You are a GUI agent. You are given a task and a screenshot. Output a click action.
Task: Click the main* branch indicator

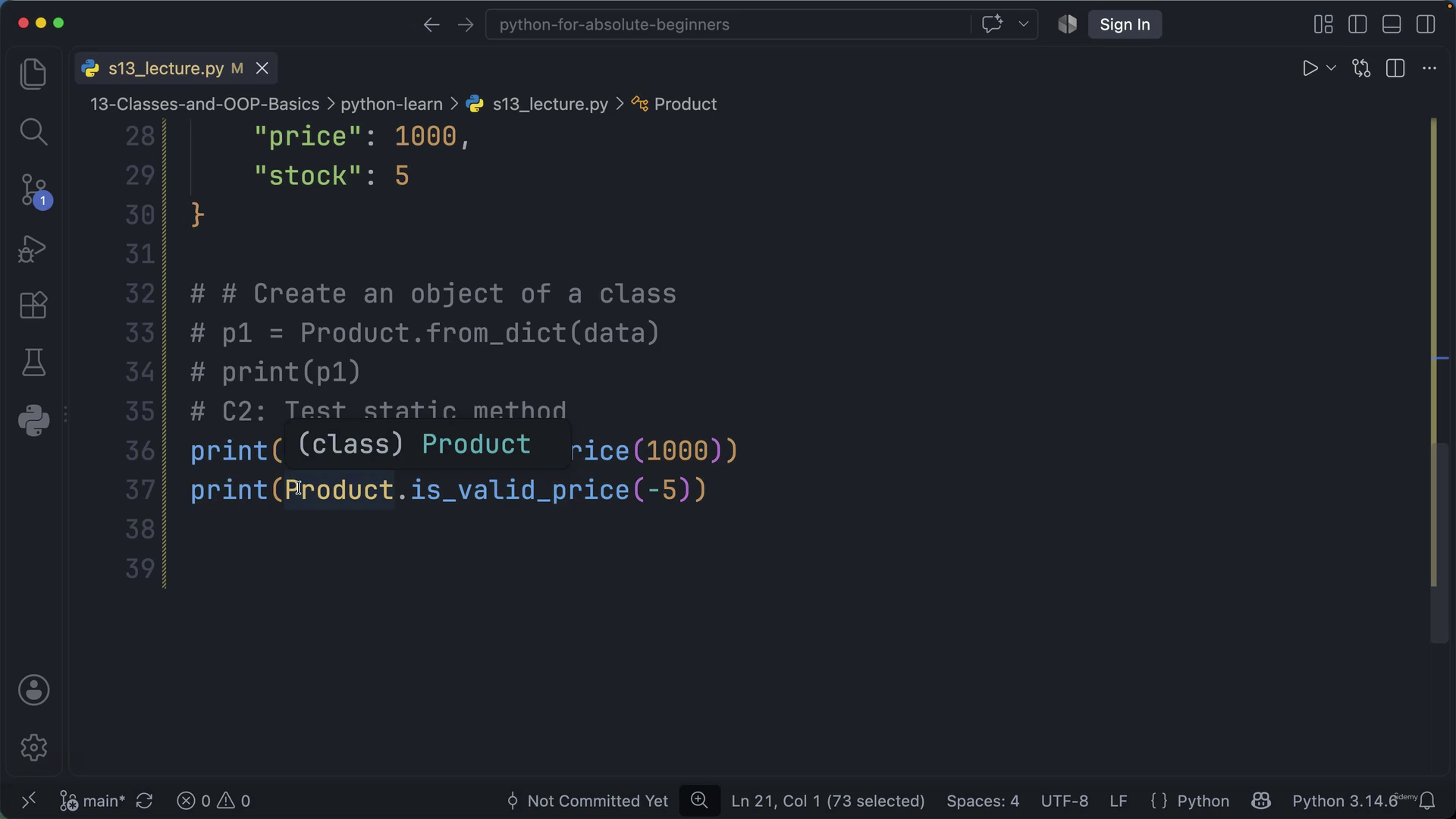coord(93,801)
